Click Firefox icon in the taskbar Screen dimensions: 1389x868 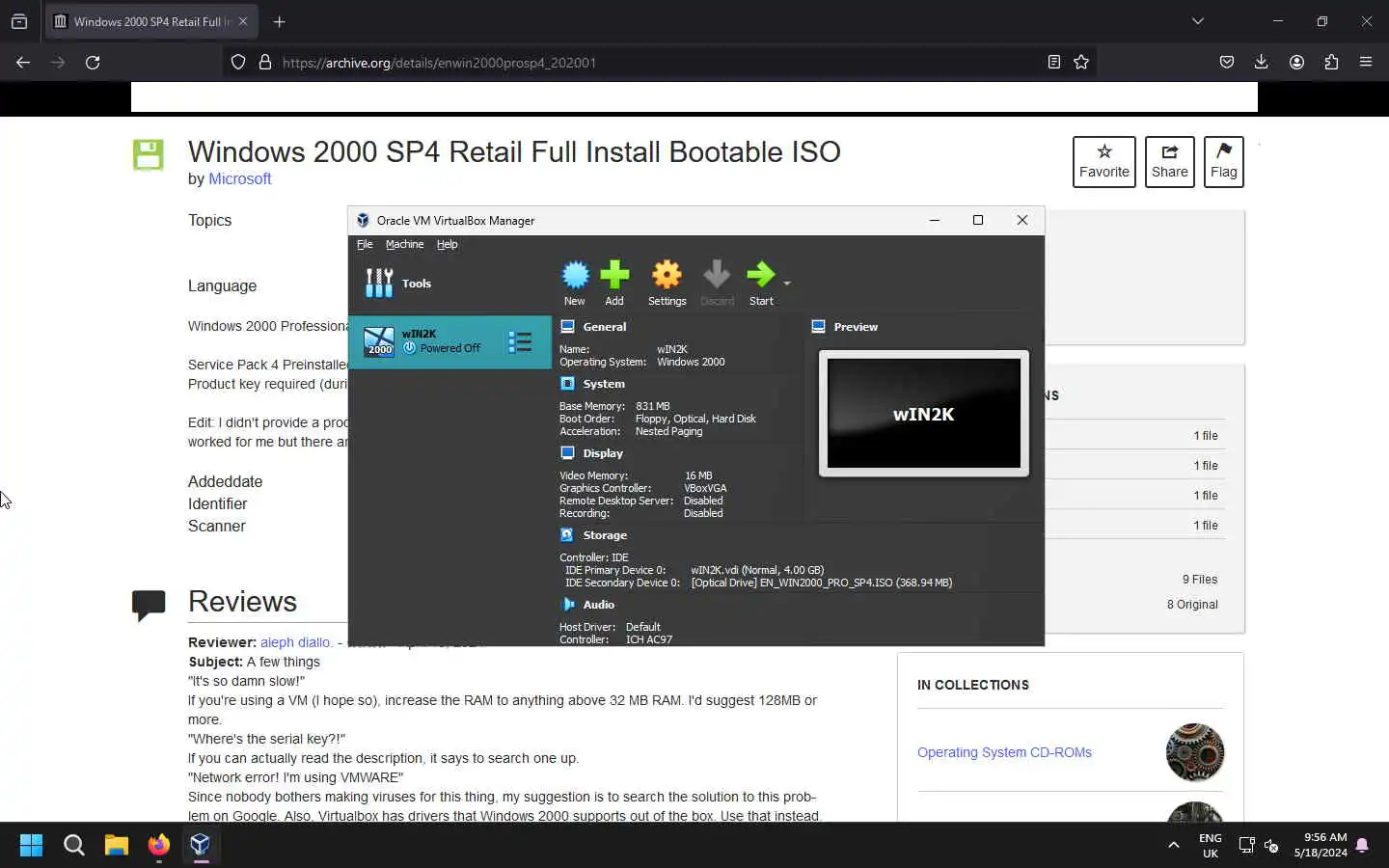159,845
